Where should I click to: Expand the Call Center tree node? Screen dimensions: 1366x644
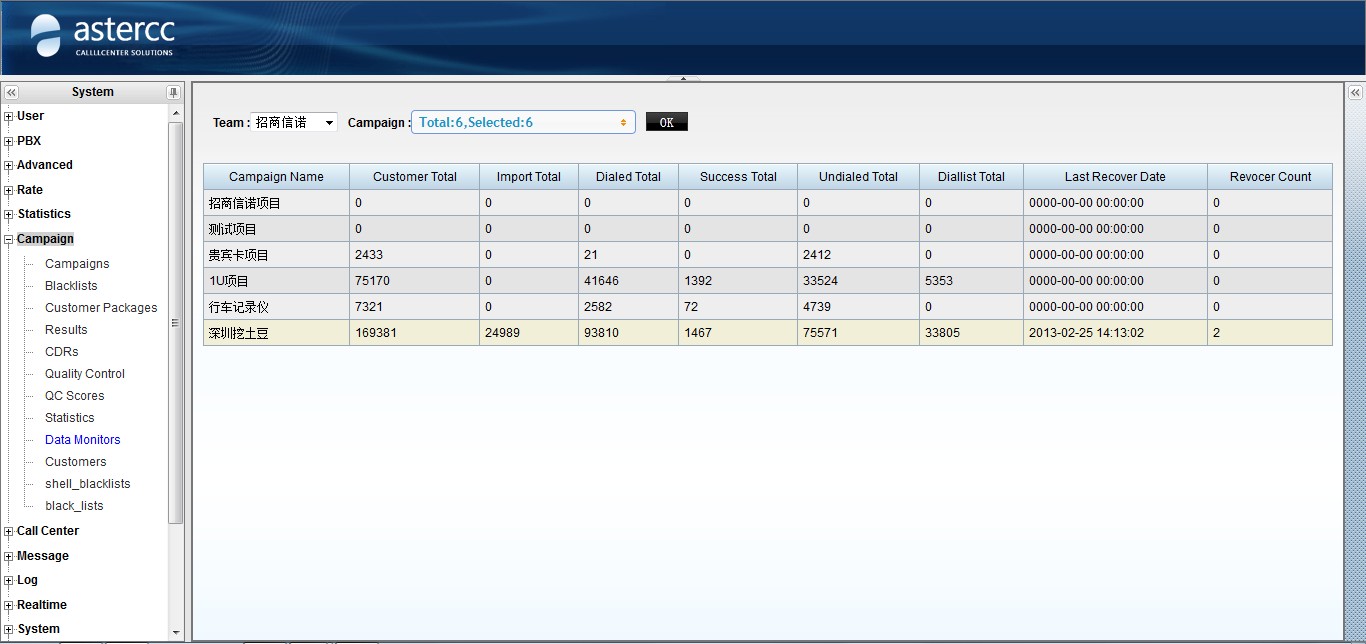(x=9, y=532)
